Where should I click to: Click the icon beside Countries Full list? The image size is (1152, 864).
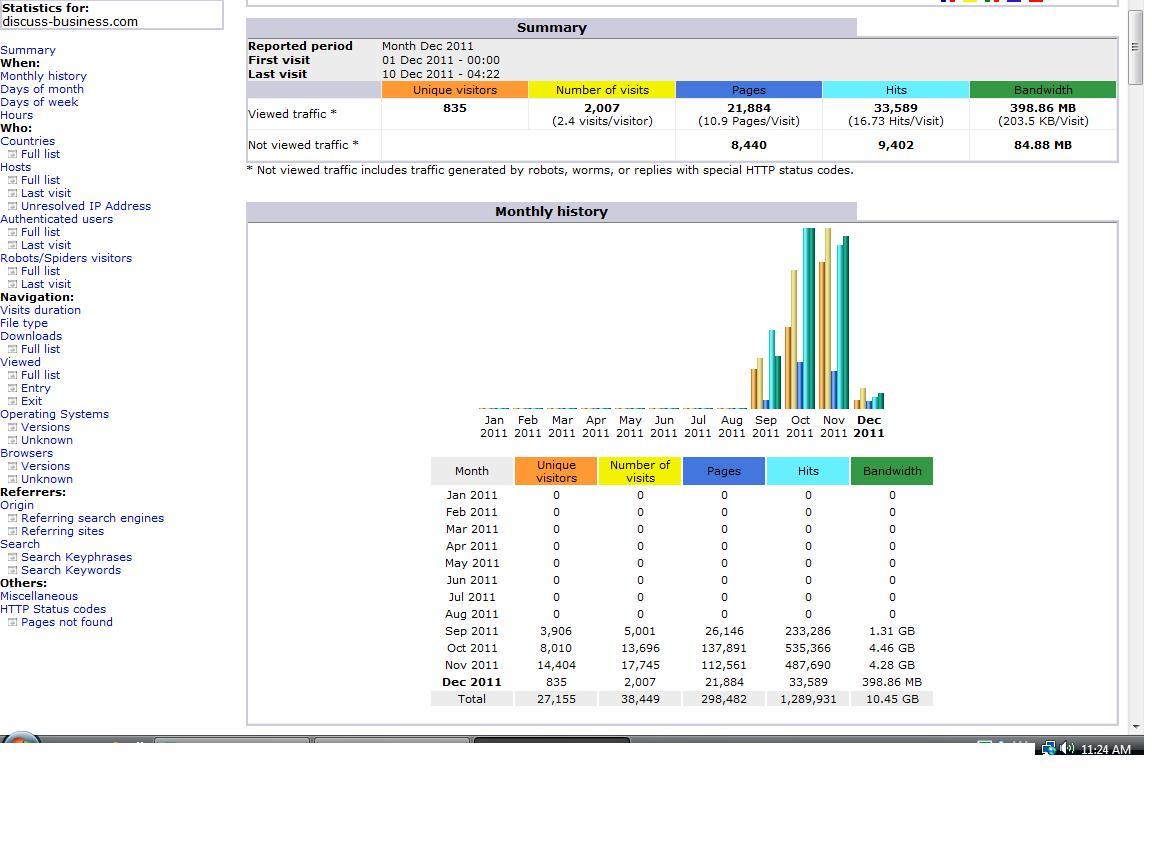click(12, 154)
